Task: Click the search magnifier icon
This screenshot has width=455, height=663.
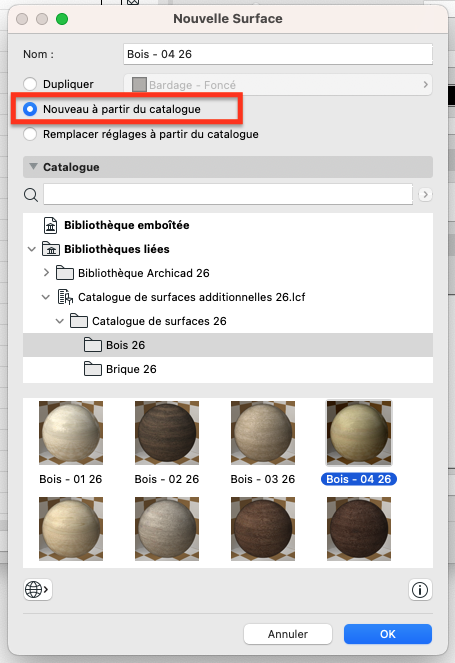Action: (x=31, y=195)
